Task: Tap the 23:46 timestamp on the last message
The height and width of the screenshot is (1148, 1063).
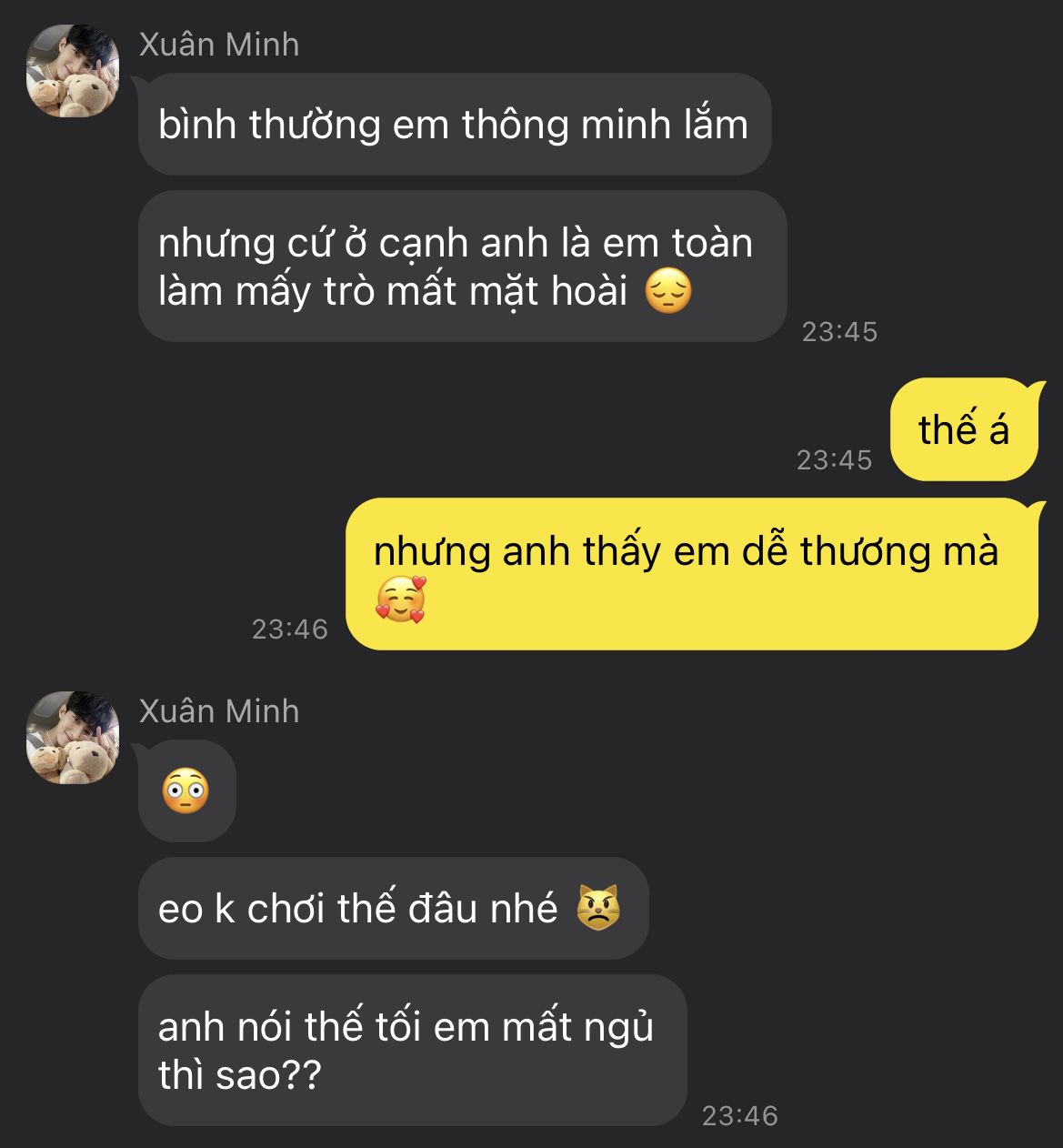Action: point(739,1116)
